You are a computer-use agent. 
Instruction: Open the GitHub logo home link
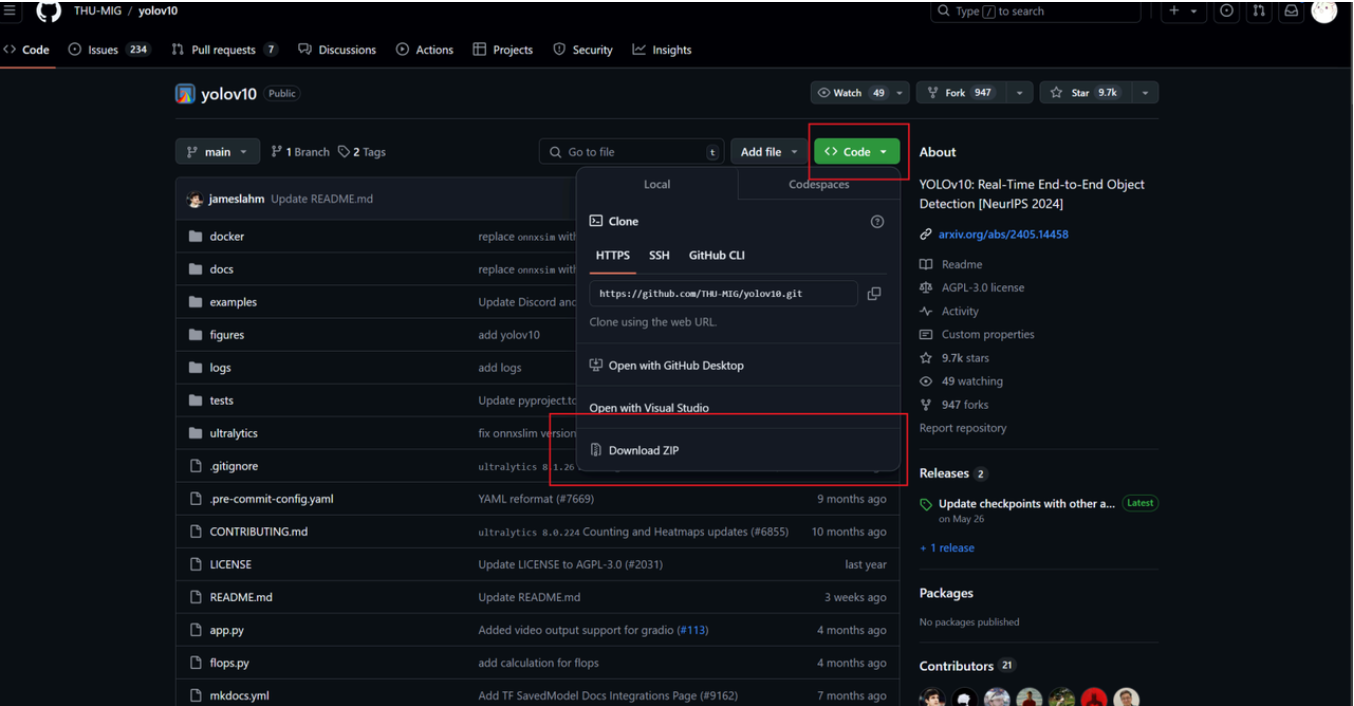[x=48, y=11]
